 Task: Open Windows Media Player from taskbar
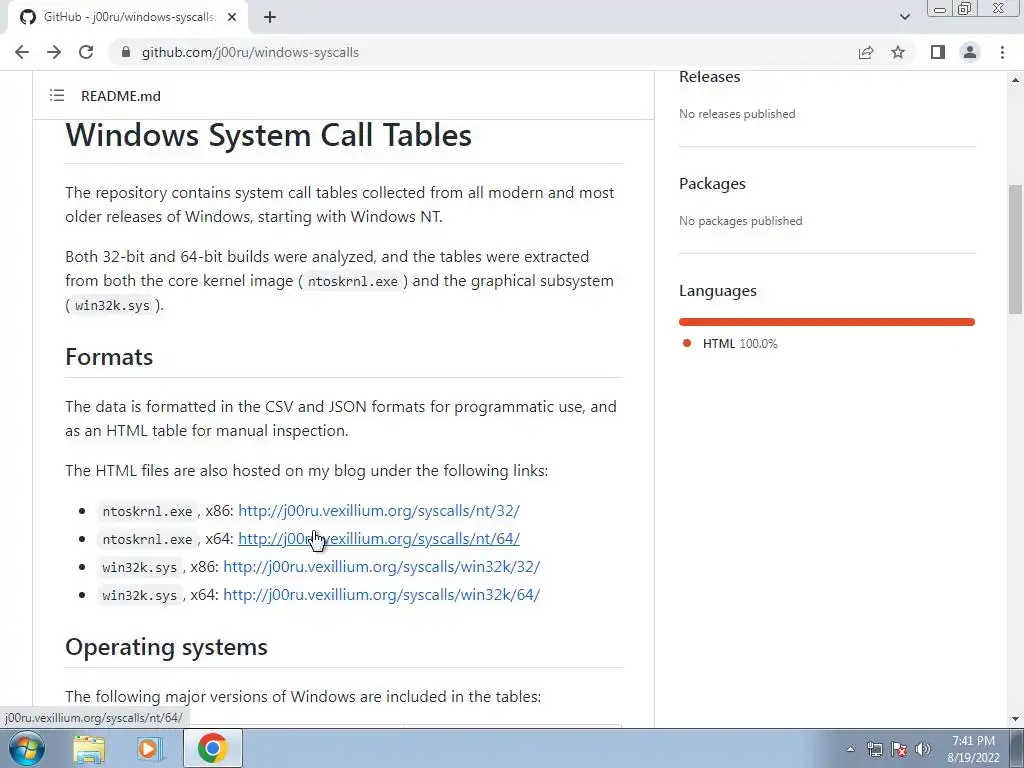150,748
